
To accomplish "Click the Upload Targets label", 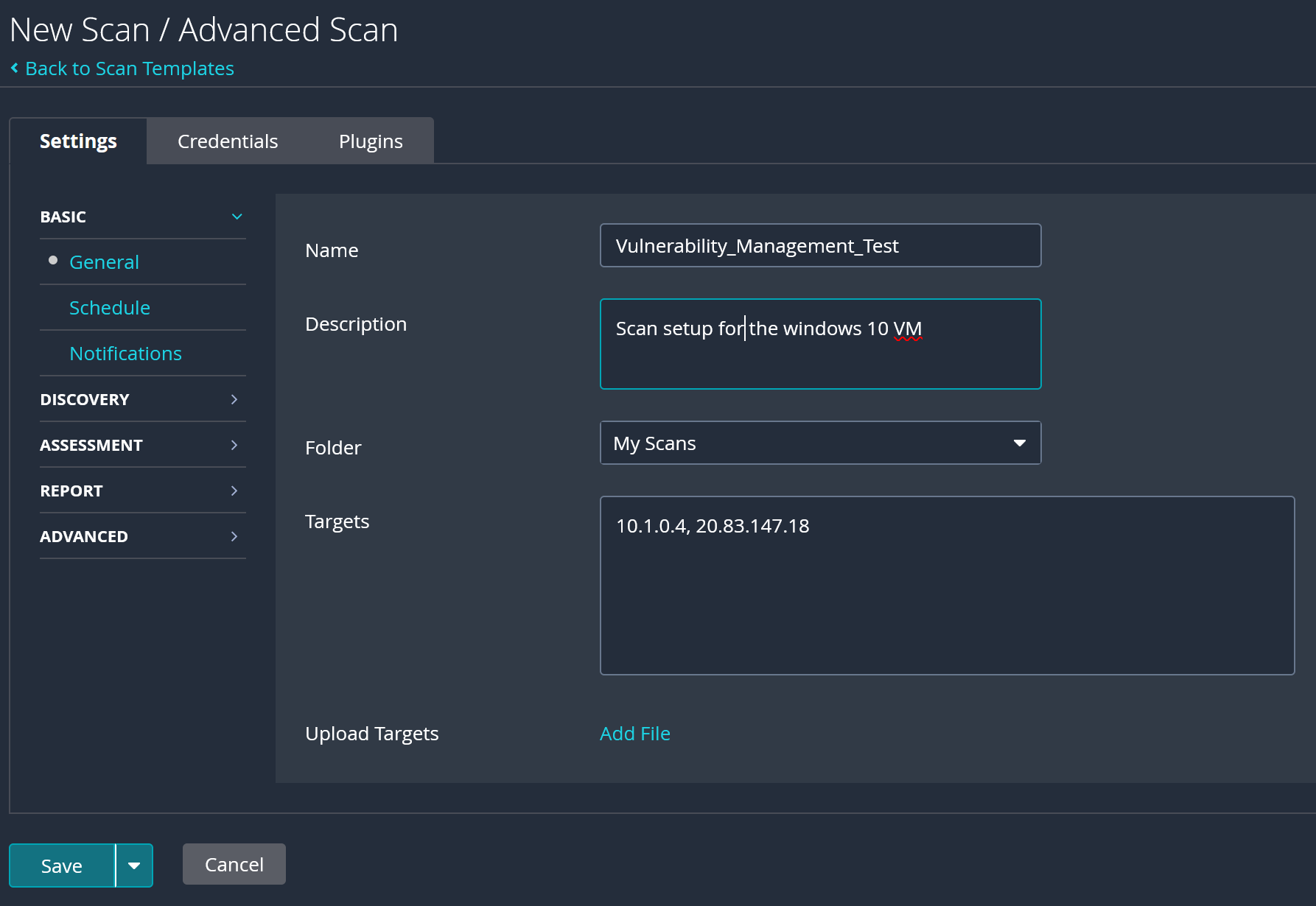I will coord(372,734).
